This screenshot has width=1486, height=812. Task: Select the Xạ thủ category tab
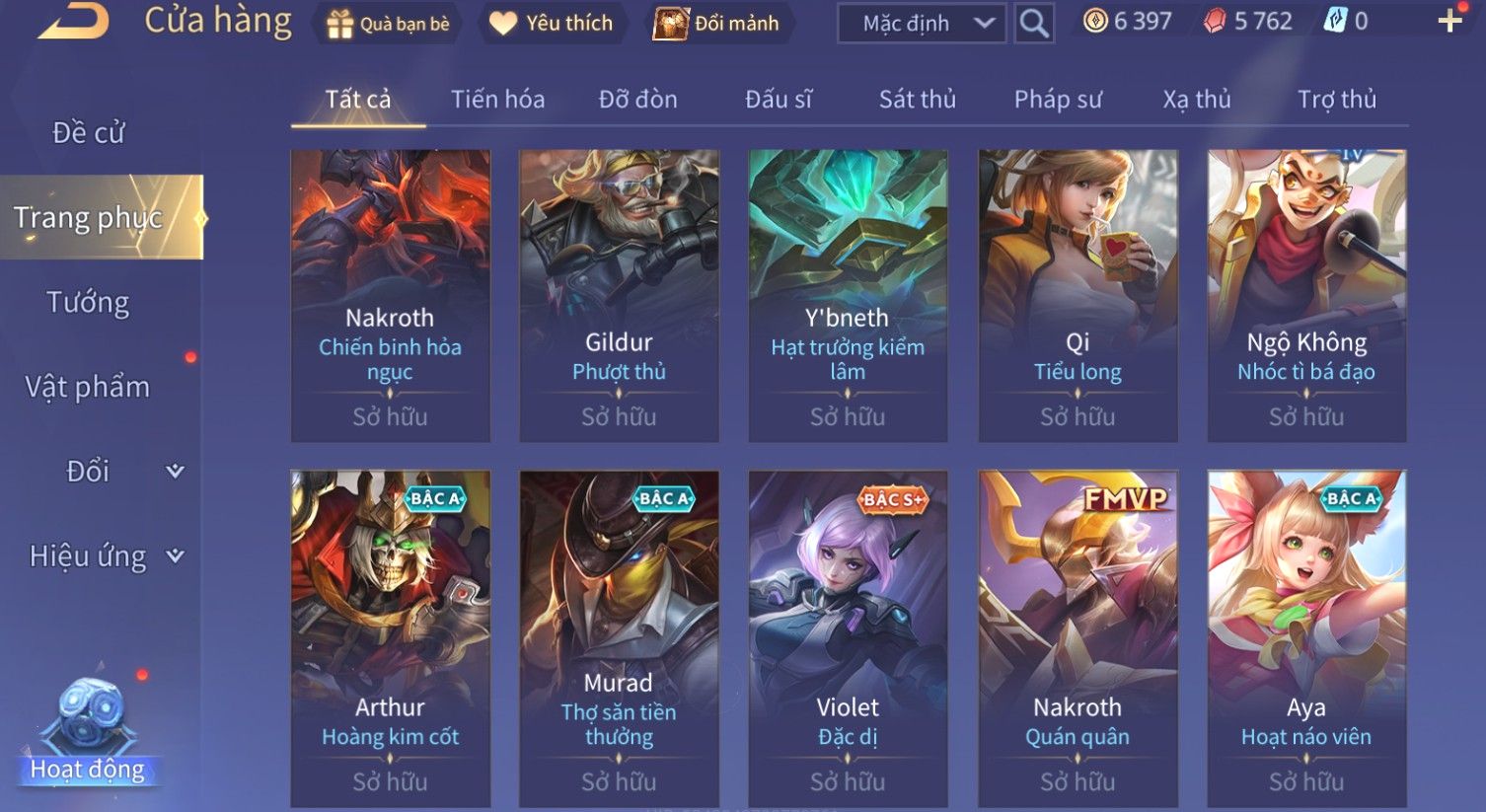[x=1197, y=99]
